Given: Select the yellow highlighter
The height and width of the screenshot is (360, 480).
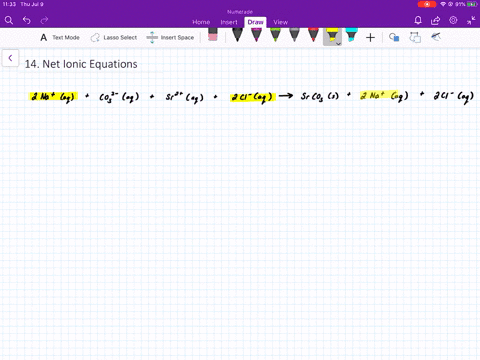Looking at the screenshot, I should pos(332,35).
